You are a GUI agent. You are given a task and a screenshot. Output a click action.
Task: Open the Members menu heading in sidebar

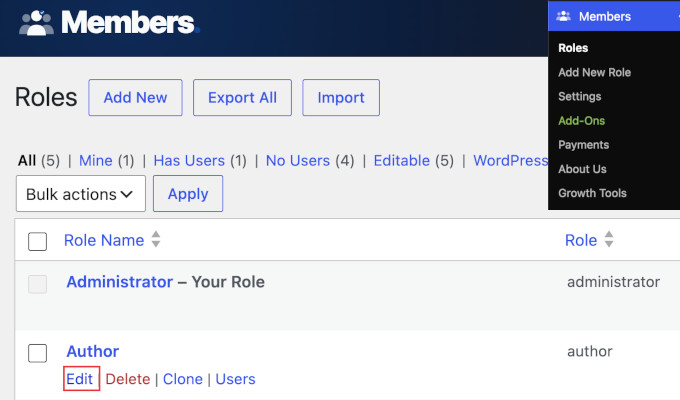point(614,16)
